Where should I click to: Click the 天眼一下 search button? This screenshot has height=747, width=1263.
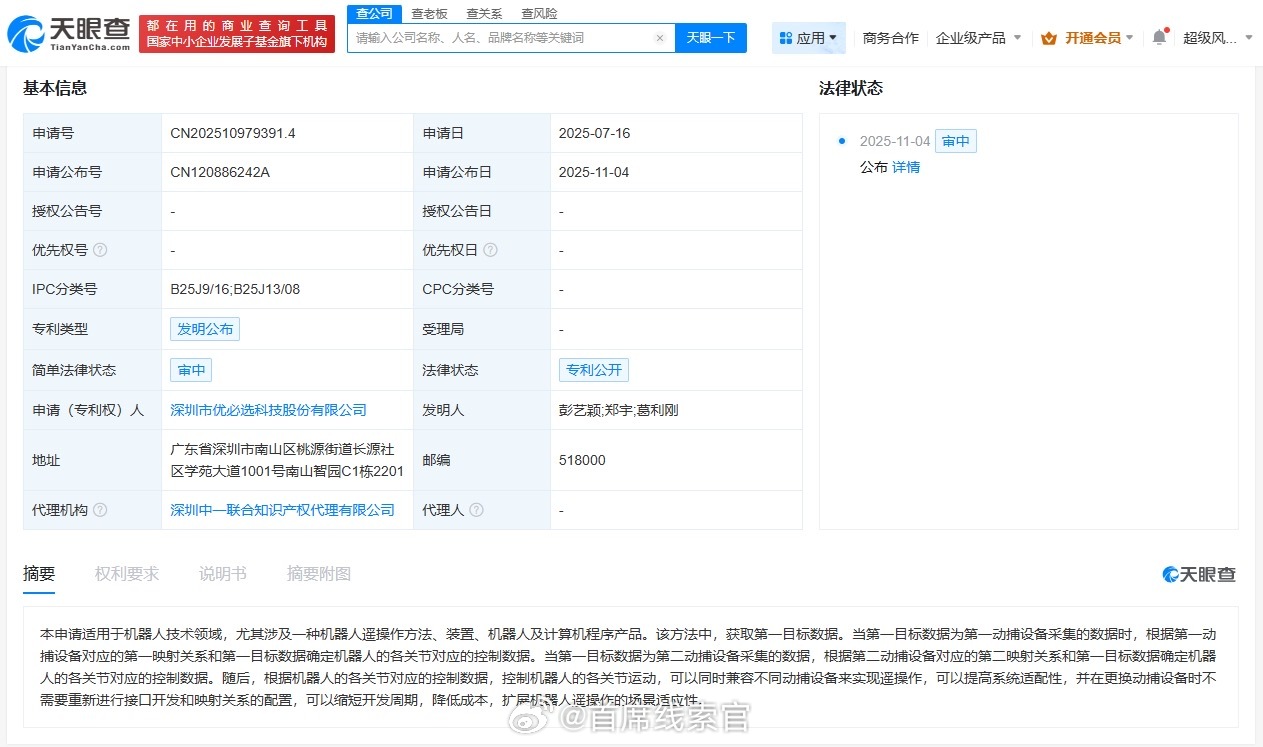711,38
